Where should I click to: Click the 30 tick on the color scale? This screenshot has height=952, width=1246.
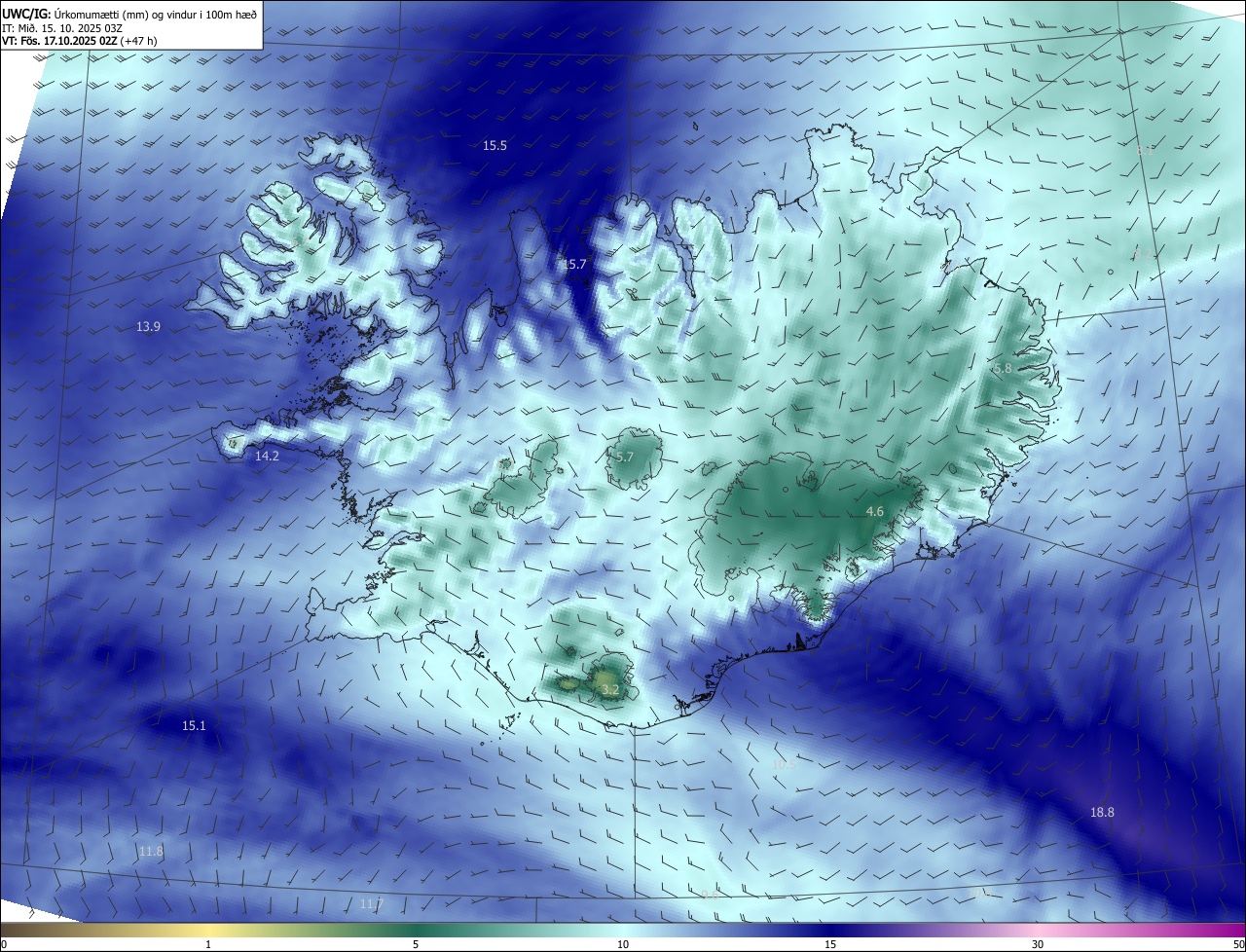tap(1038, 944)
